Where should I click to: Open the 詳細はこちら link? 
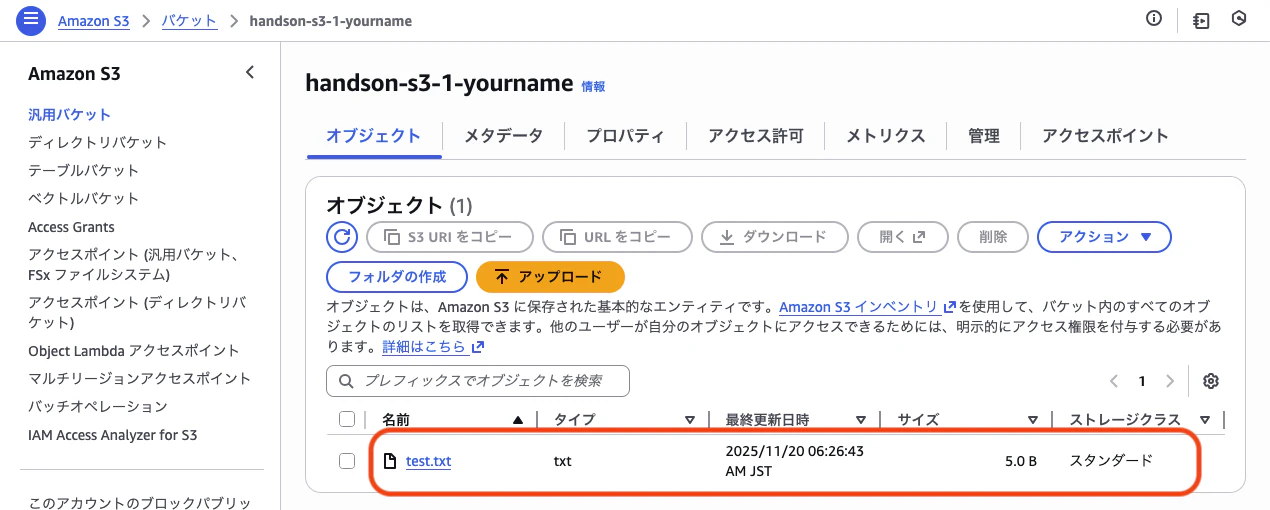click(x=433, y=346)
